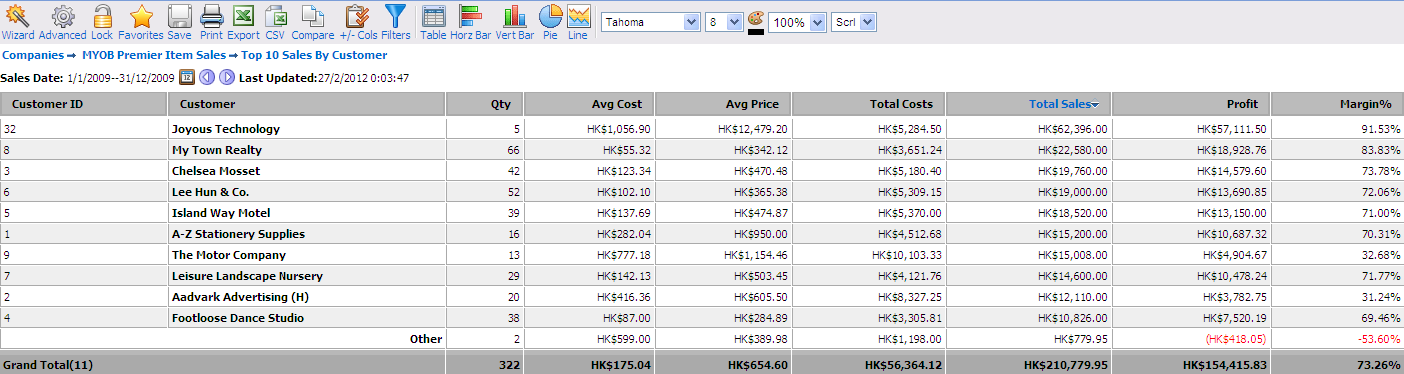The image size is (1404, 374).
Task: Export the report as CSV
Action: click(x=275, y=21)
